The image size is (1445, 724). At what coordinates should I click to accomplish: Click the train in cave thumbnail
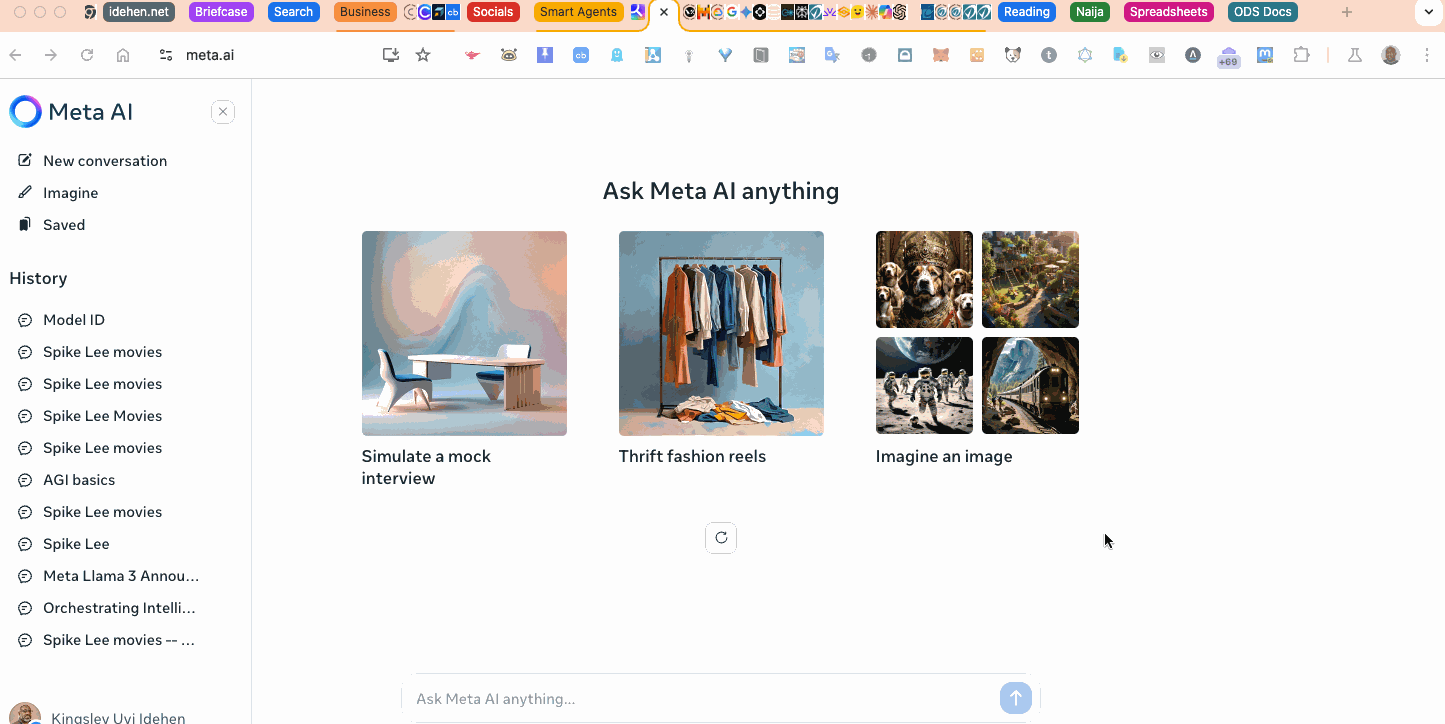(1030, 385)
